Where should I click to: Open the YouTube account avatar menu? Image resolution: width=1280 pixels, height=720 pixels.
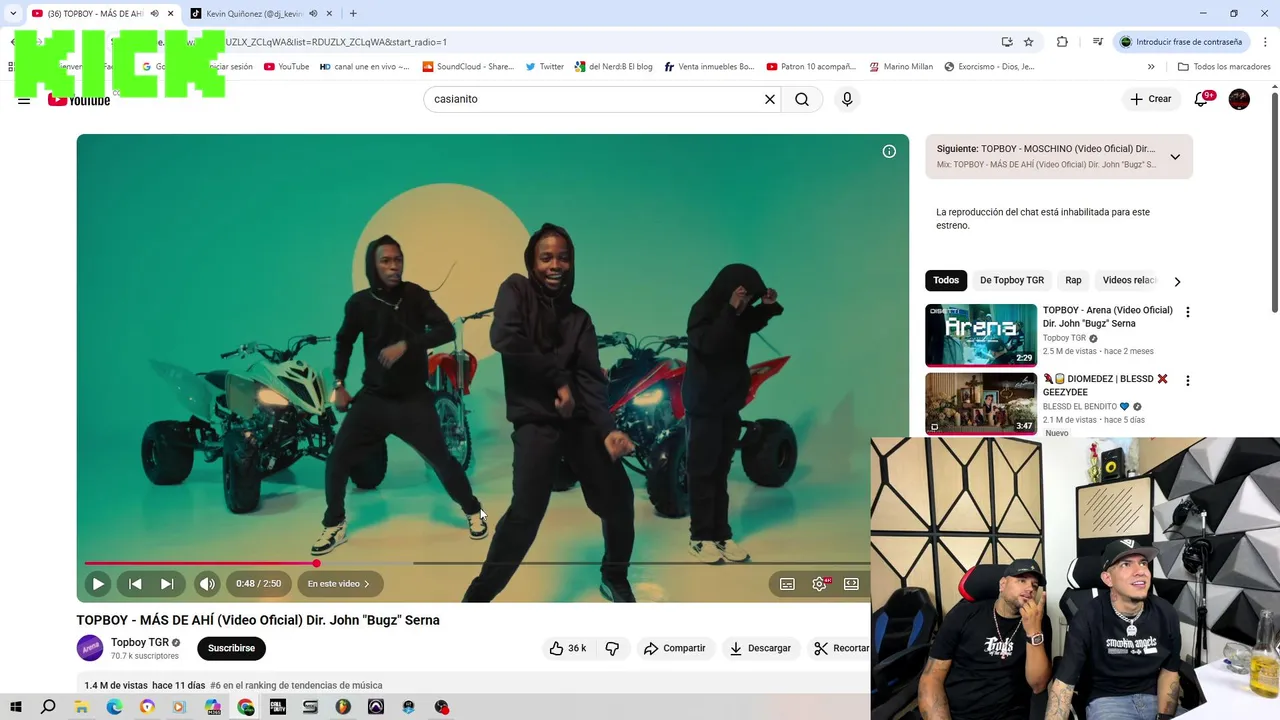(1239, 99)
